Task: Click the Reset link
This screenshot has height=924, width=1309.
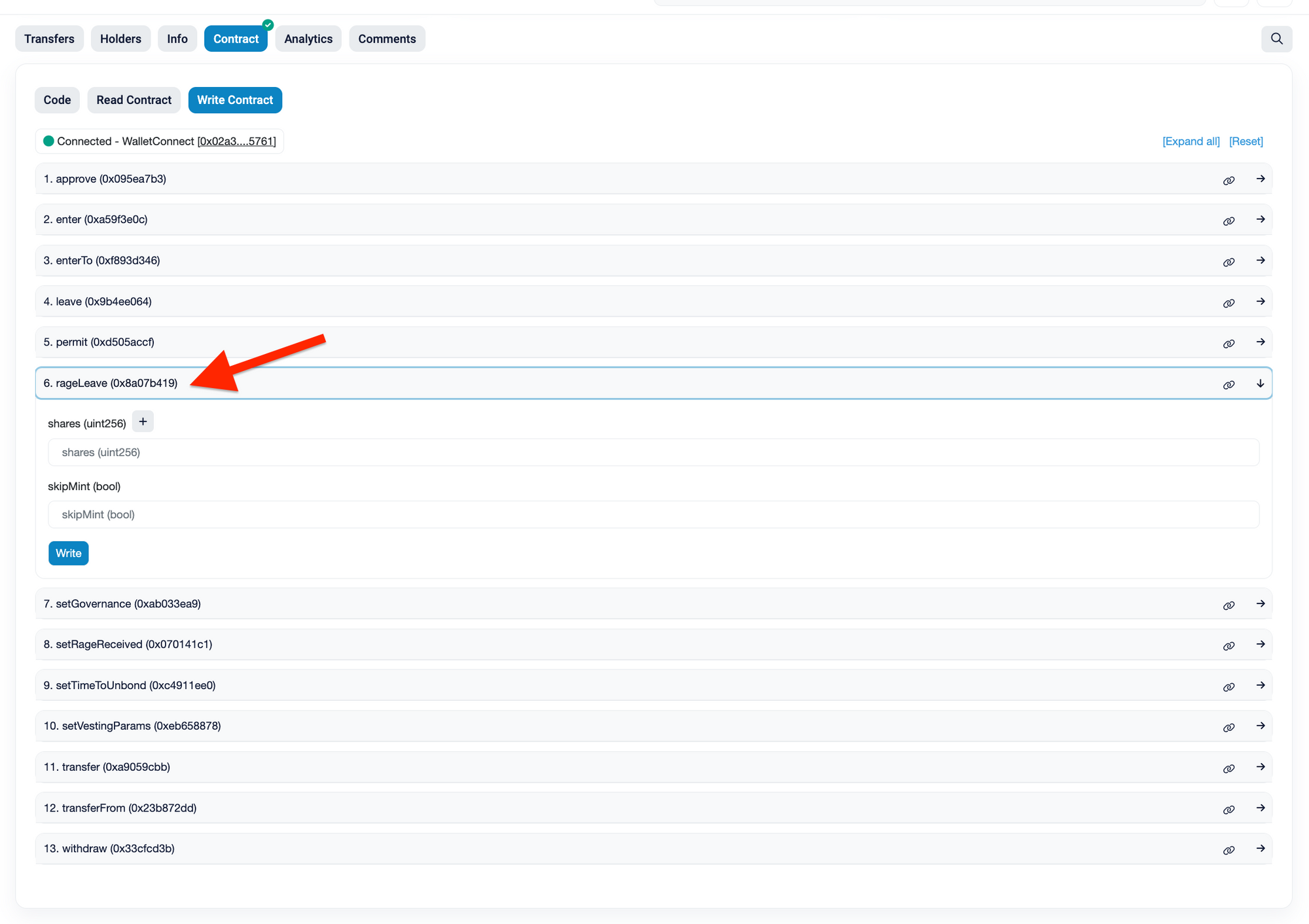Action: (1246, 141)
